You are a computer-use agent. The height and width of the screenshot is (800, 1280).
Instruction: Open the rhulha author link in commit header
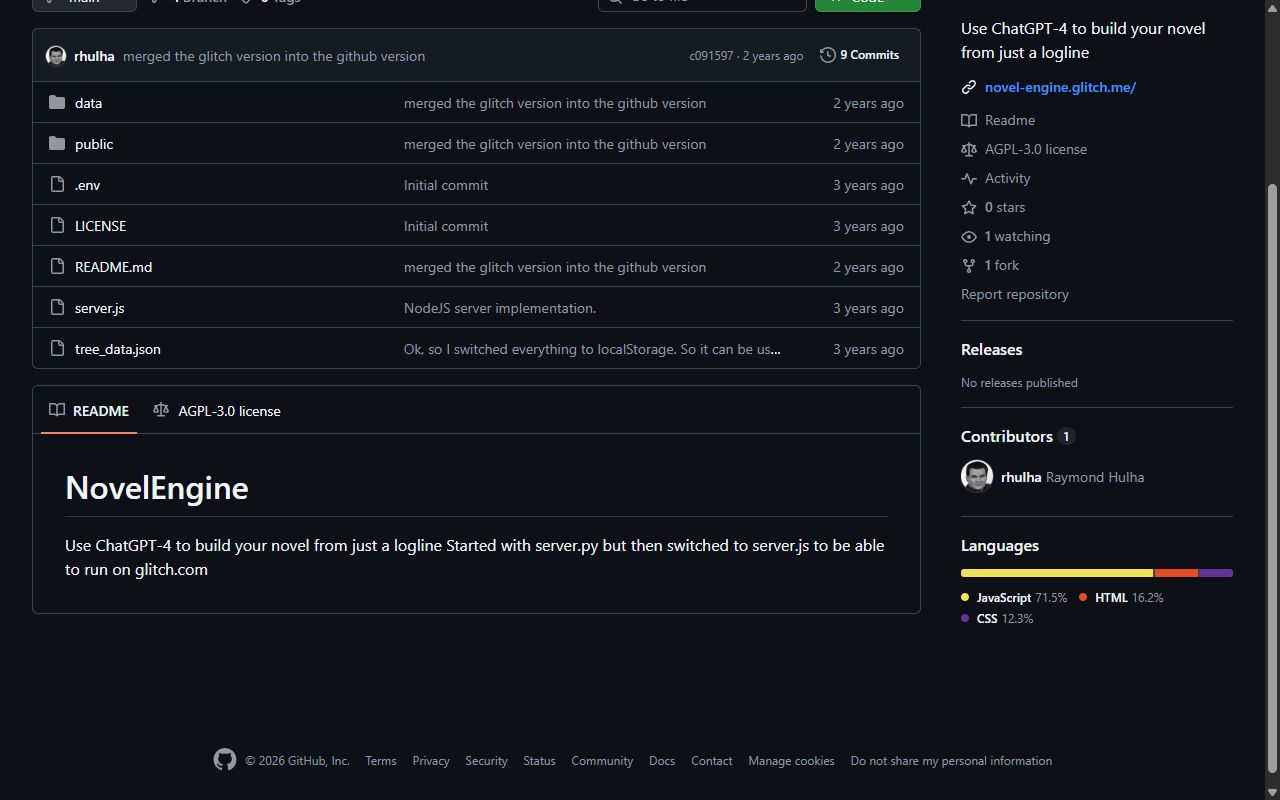click(x=94, y=56)
